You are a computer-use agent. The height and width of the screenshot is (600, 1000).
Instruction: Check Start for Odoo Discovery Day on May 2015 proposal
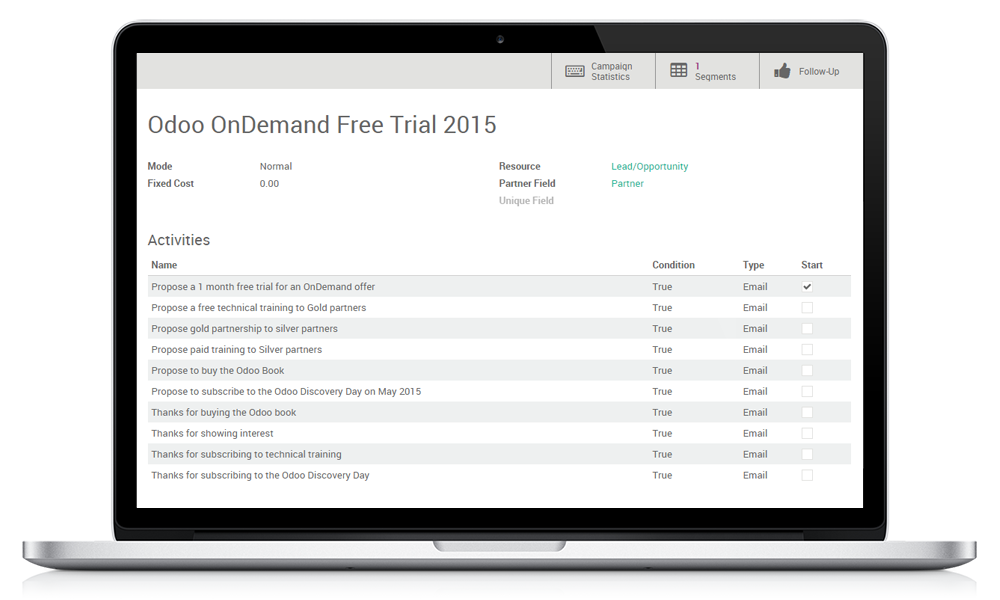(x=807, y=391)
